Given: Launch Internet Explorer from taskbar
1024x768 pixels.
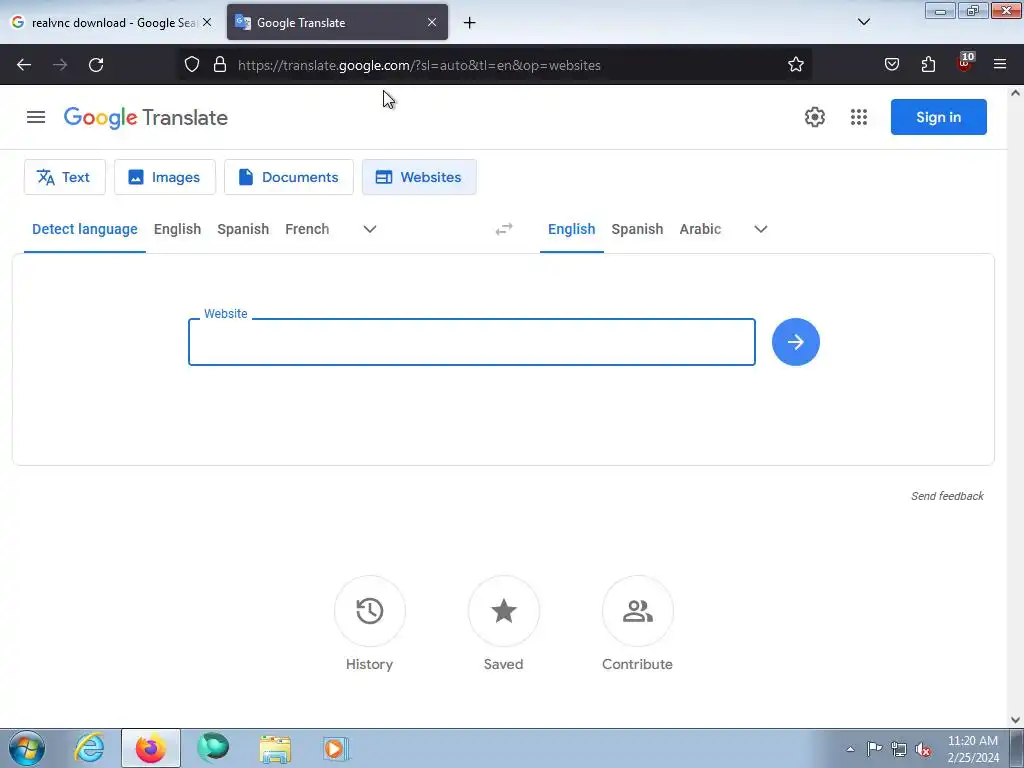Looking at the screenshot, I should coord(89,748).
